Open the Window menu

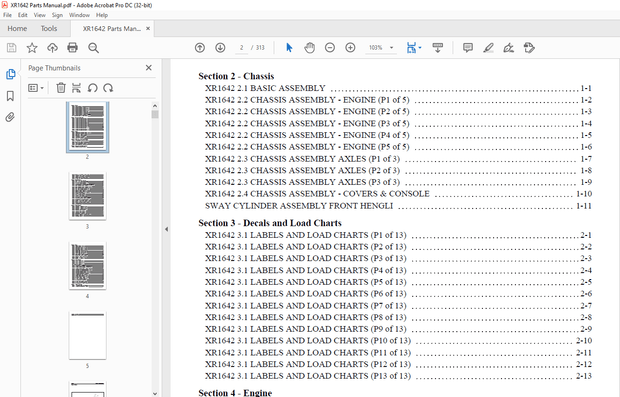click(79, 15)
